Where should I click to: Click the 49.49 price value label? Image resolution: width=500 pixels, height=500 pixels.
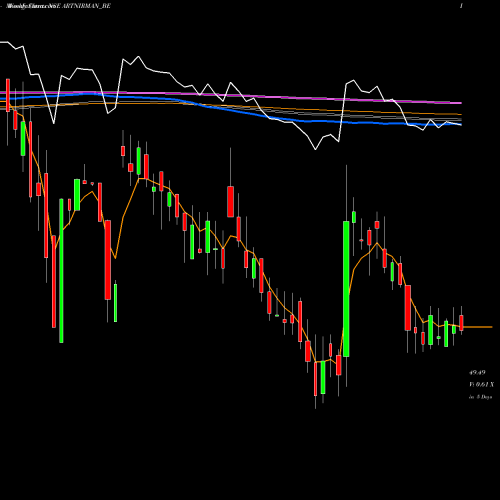[477, 372]
